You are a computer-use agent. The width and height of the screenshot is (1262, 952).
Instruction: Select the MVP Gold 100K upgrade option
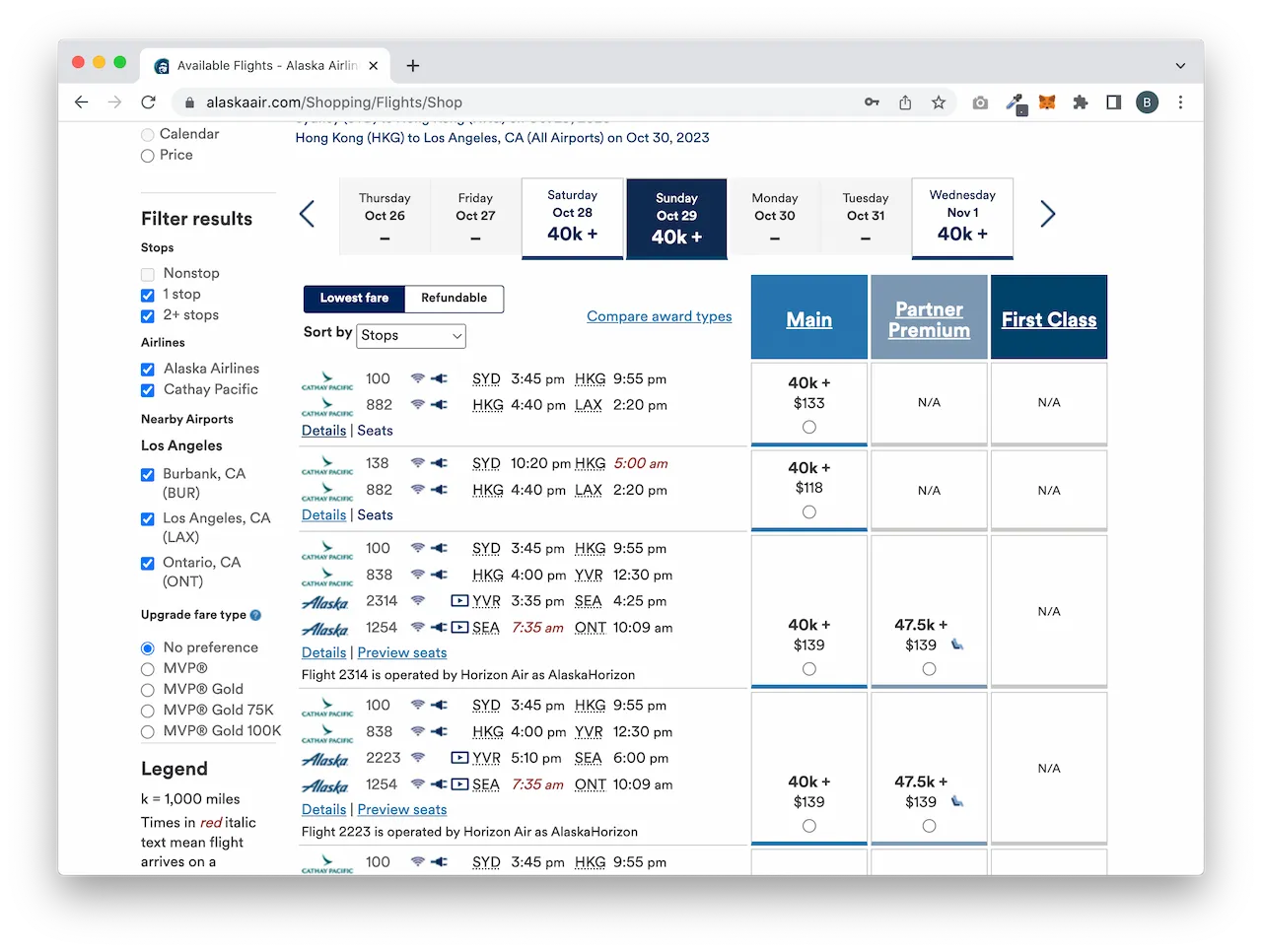click(x=148, y=732)
